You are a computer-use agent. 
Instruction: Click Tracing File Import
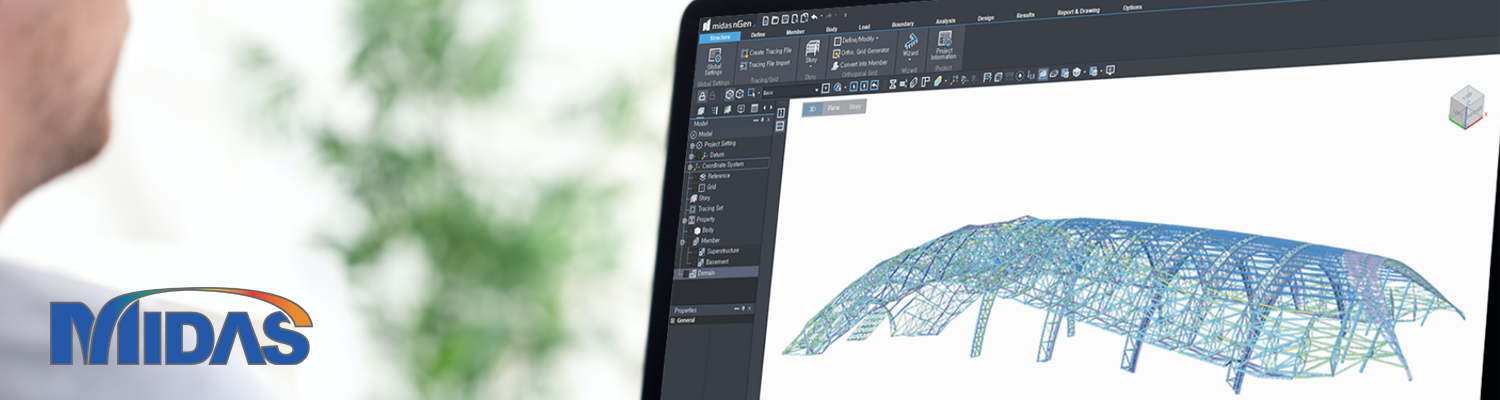(x=765, y=64)
